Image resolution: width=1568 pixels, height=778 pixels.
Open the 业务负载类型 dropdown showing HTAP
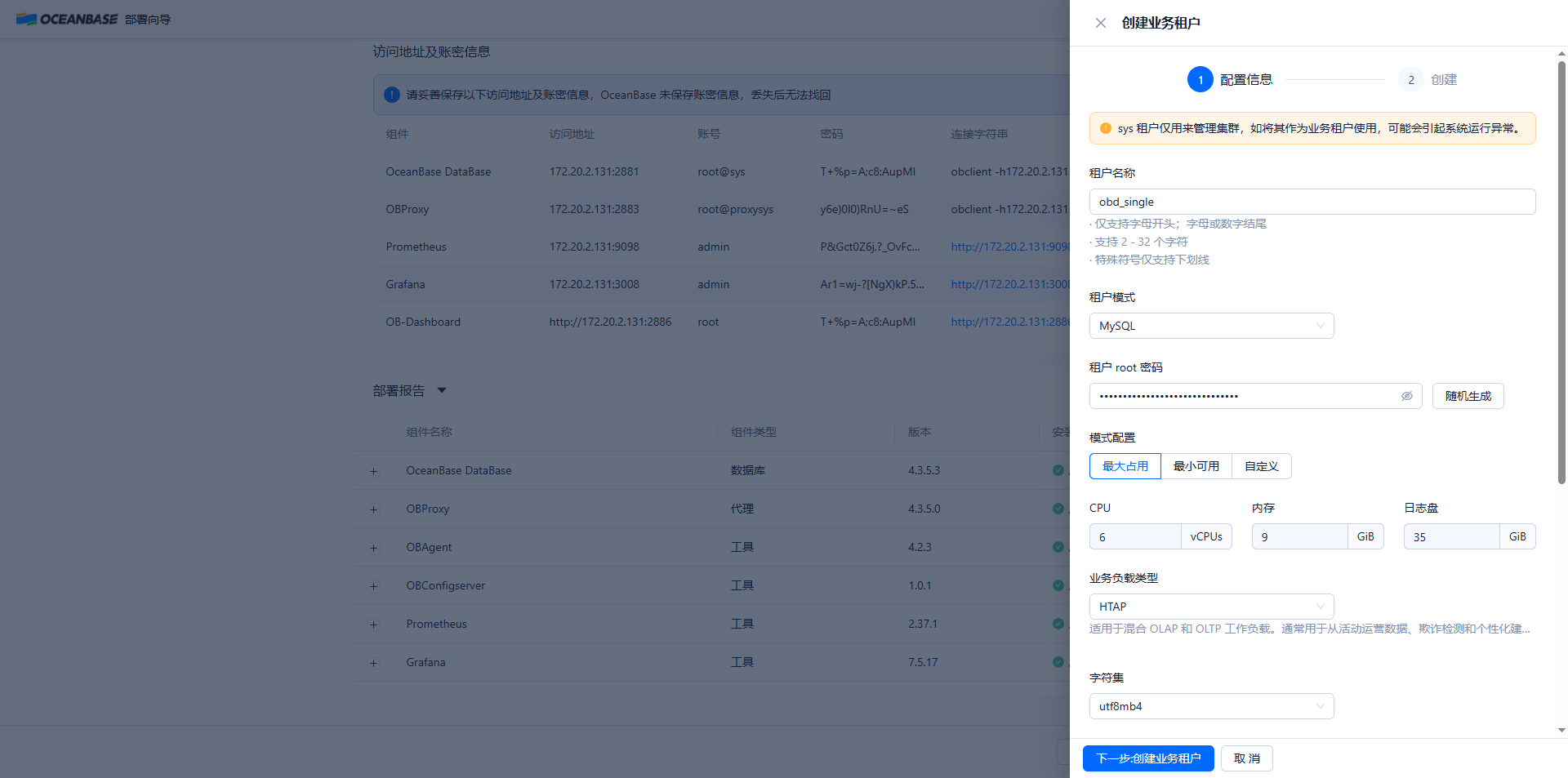click(x=1212, y=607)
